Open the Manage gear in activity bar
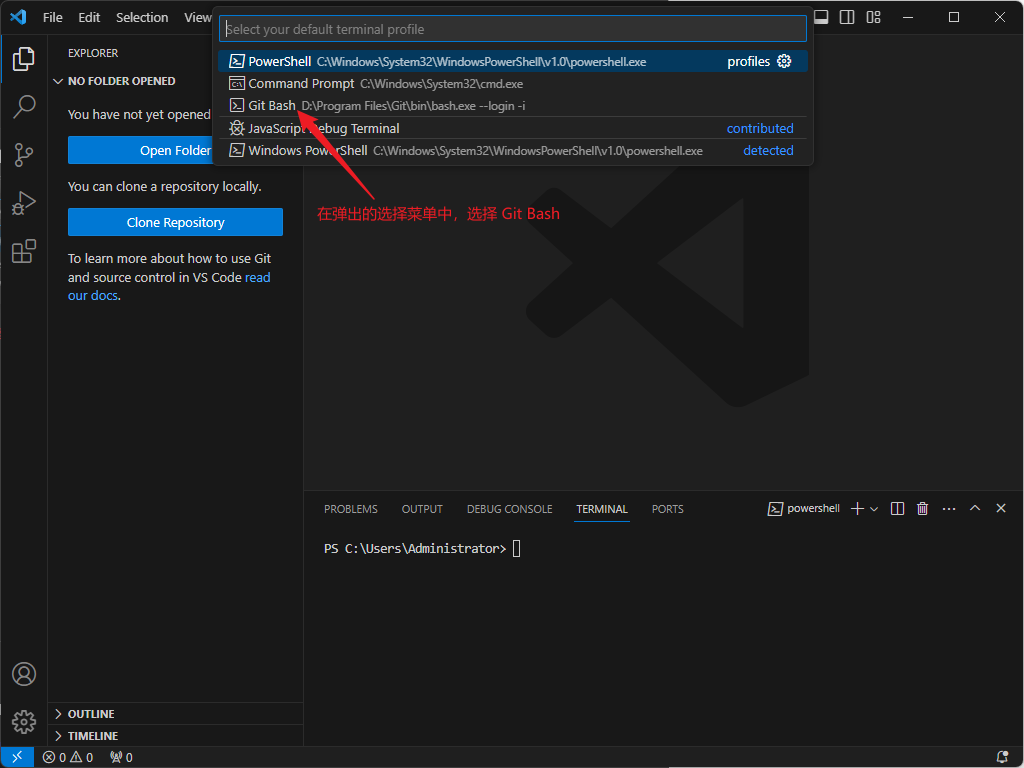Screen dimensions: 1024x768 [x=24, y=722]
